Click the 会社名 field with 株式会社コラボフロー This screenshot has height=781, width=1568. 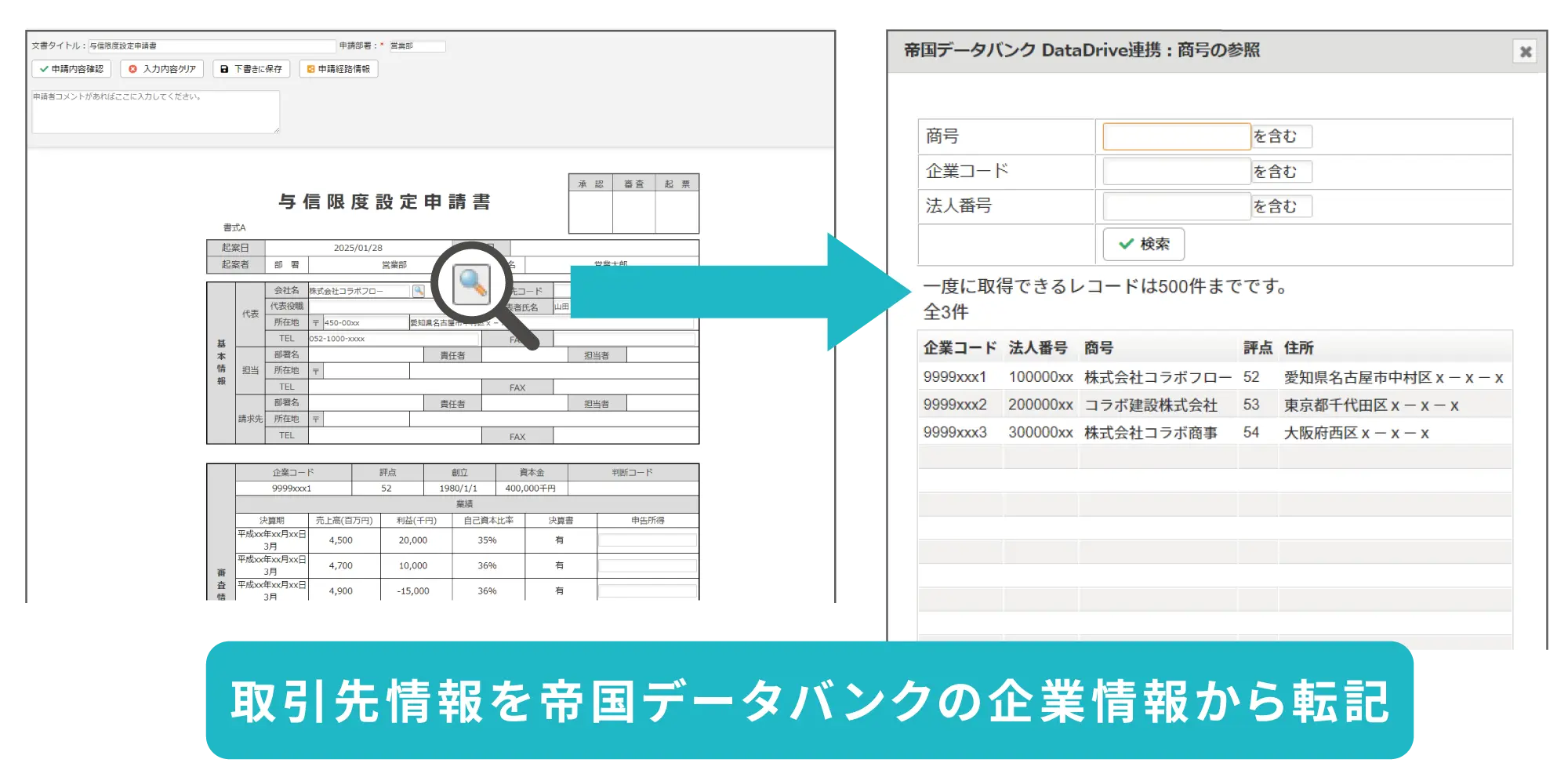pos(359,291)
